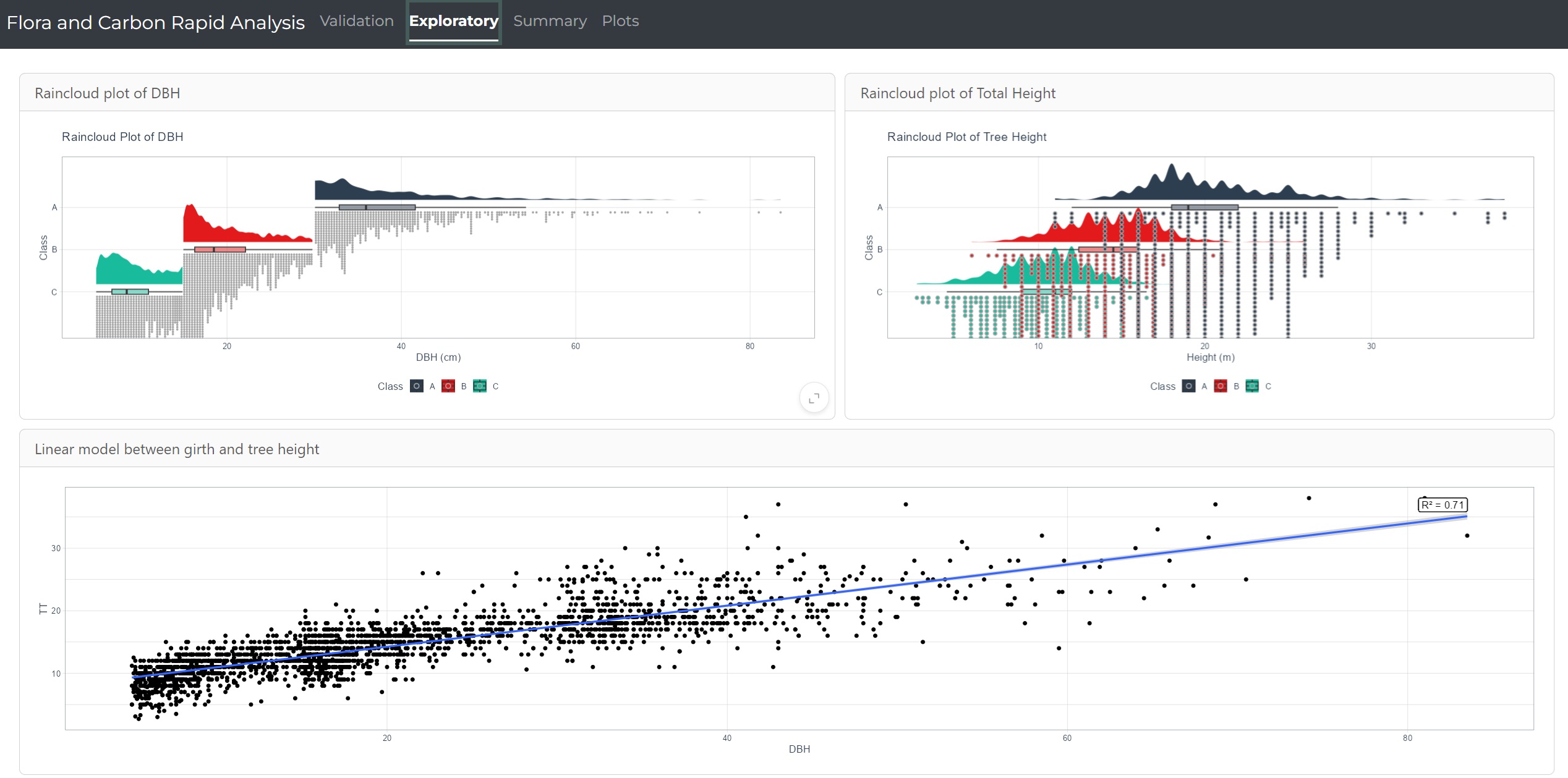This screenshot has height=778, width=1568.
Task: Click the R² = 0.71 label
Action: 1442,505
